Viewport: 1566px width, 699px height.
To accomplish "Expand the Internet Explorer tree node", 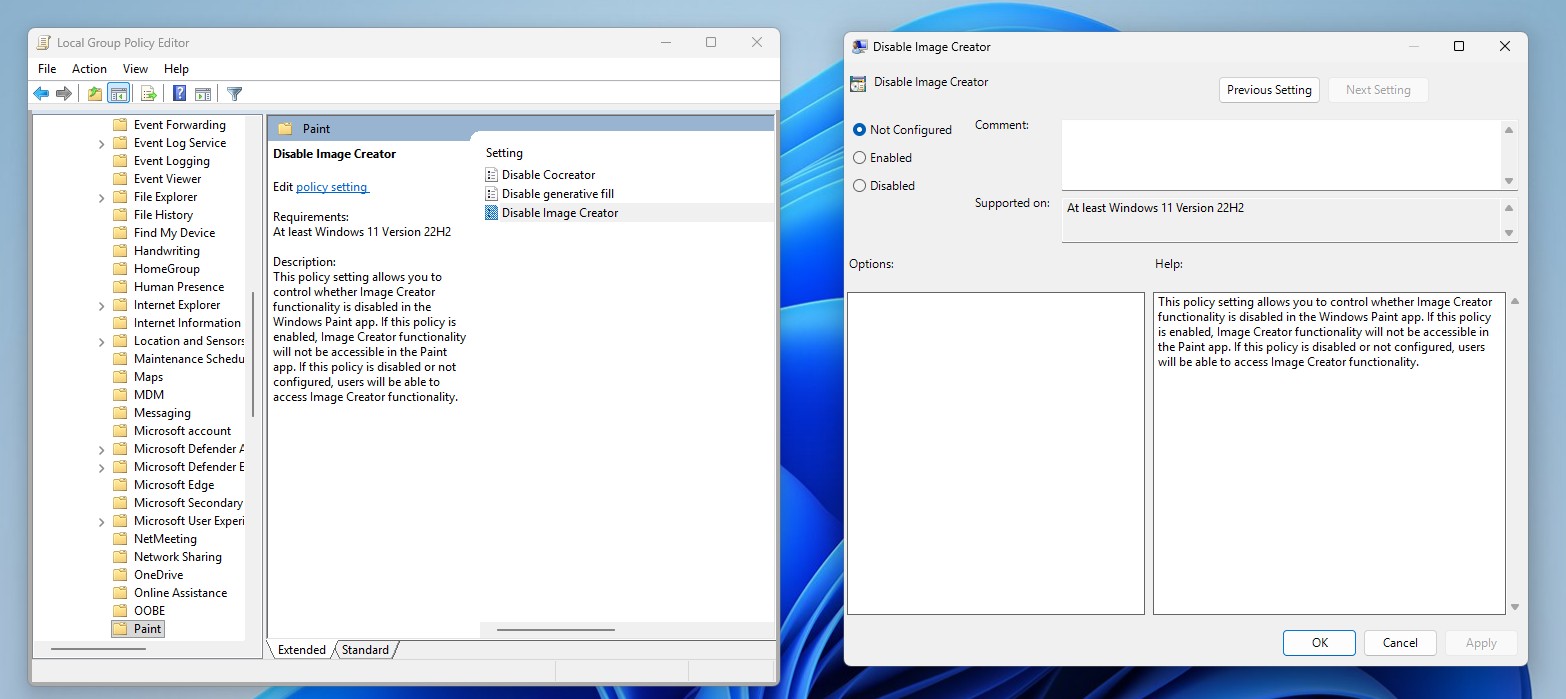I will coord(100,304).
